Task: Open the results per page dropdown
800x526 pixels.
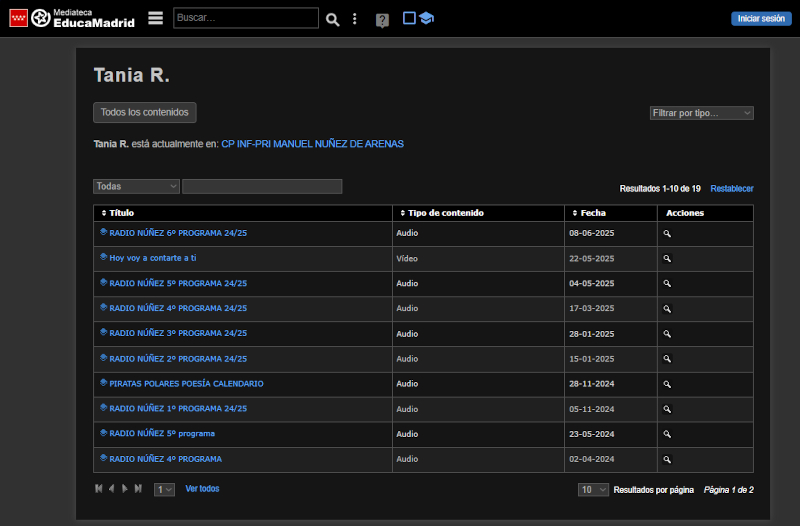Action: 593,489
